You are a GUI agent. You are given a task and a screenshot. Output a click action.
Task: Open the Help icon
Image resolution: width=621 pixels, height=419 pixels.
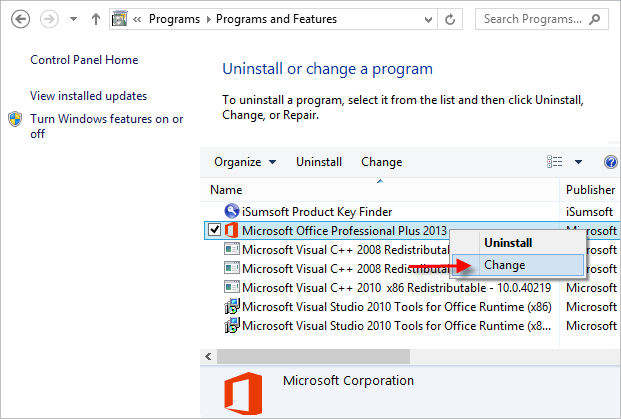[x=611, y=162]
